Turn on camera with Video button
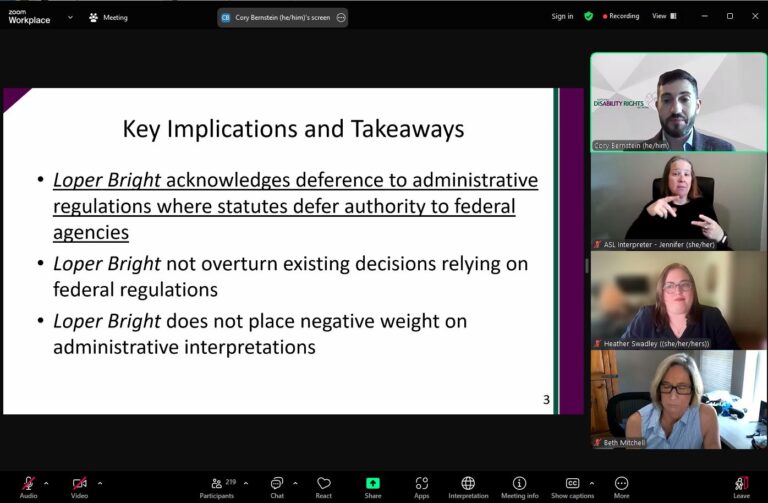This screenshot has width=768, height=503. (x=79, y=486)
